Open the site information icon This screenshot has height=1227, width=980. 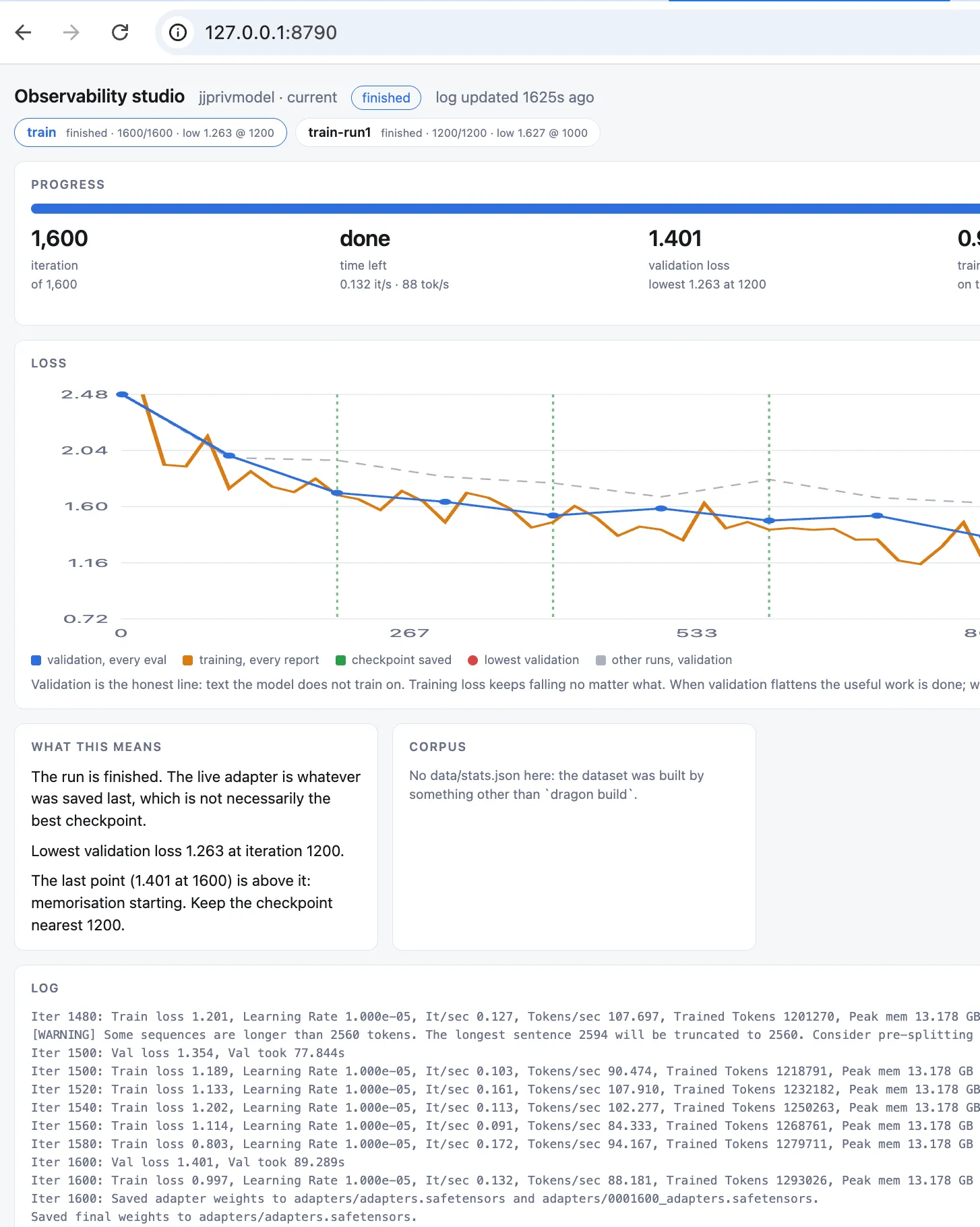(x=178, y=32)
